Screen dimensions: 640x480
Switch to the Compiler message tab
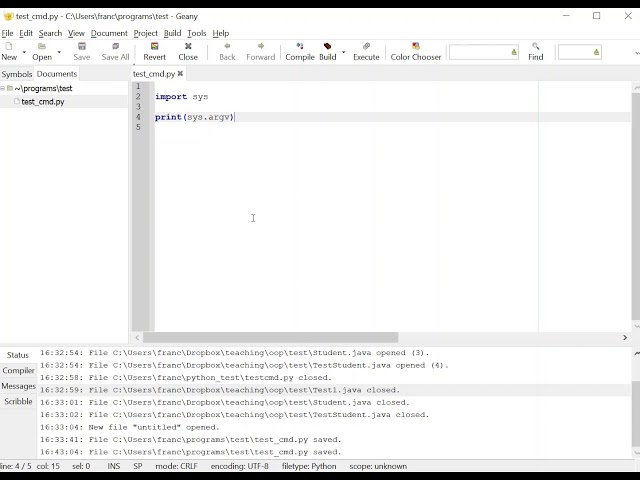(x=18, y=371)
